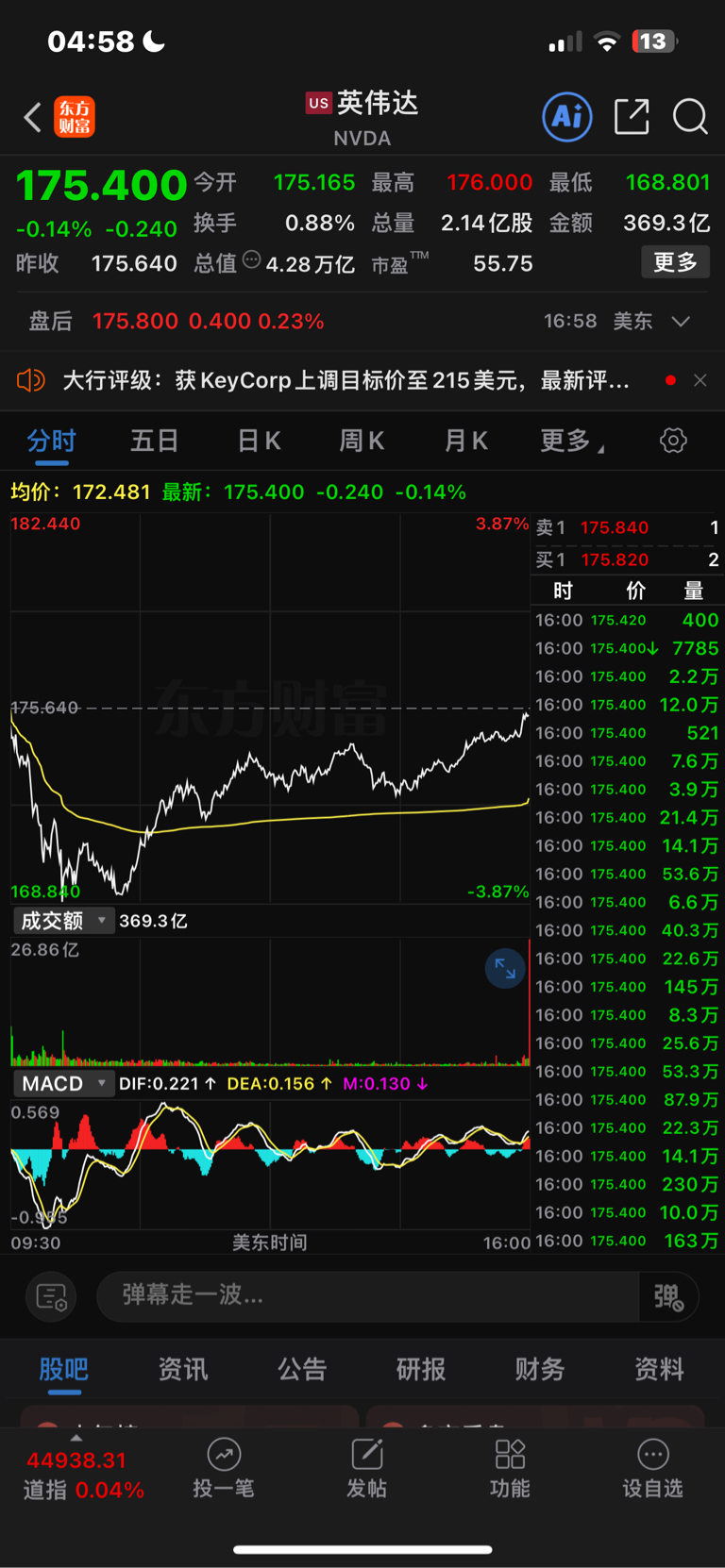Tap the 盘后 175.800 after-hours price
This screenshot has height=1568, width=725.
(x=135, y=321)
